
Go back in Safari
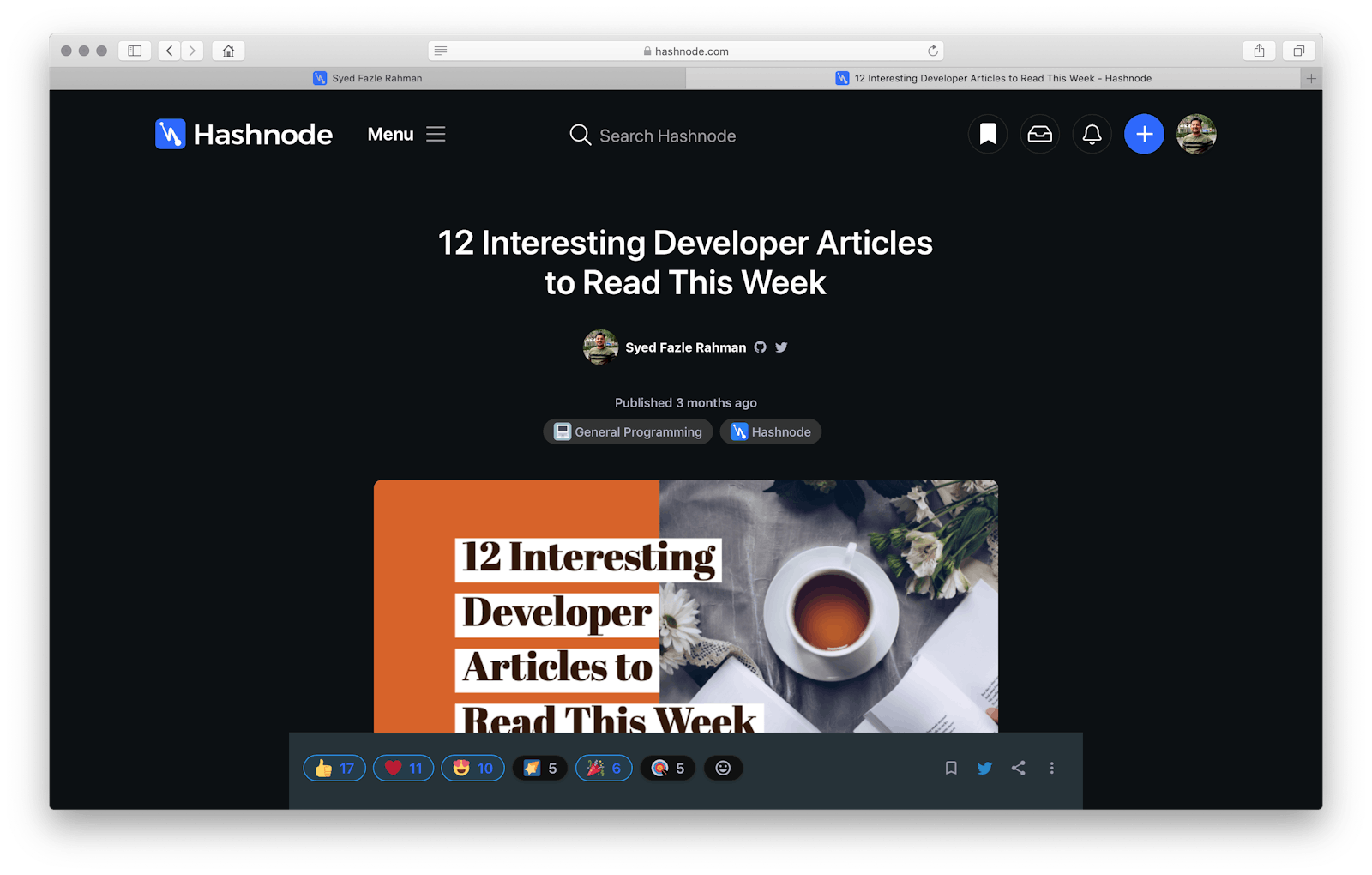pyautogui.click(x=170, y=51)
